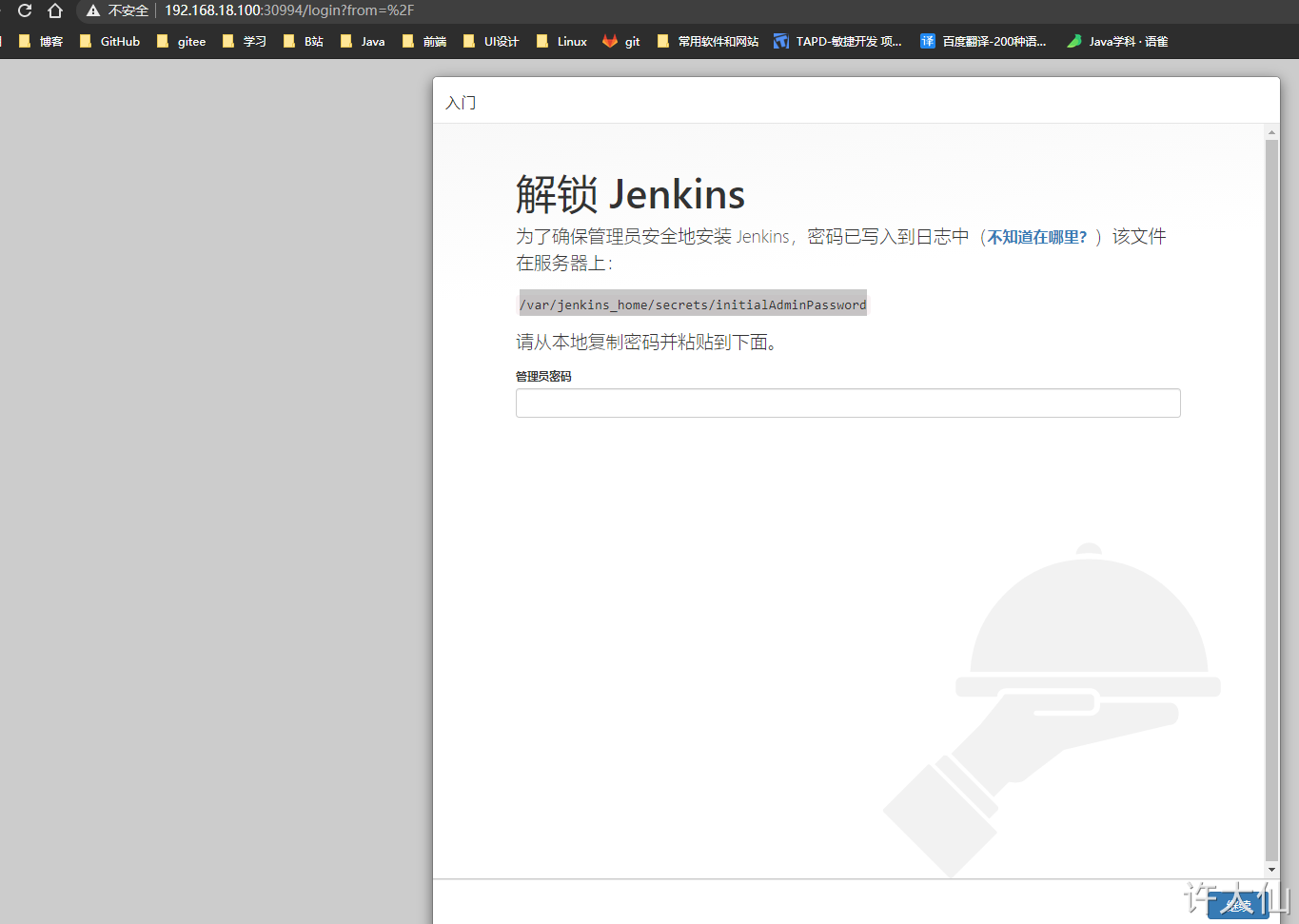Viewport: 1299px width, 924px height.
Task: Open the Java bookmark folder
Action: pos(363,41)
